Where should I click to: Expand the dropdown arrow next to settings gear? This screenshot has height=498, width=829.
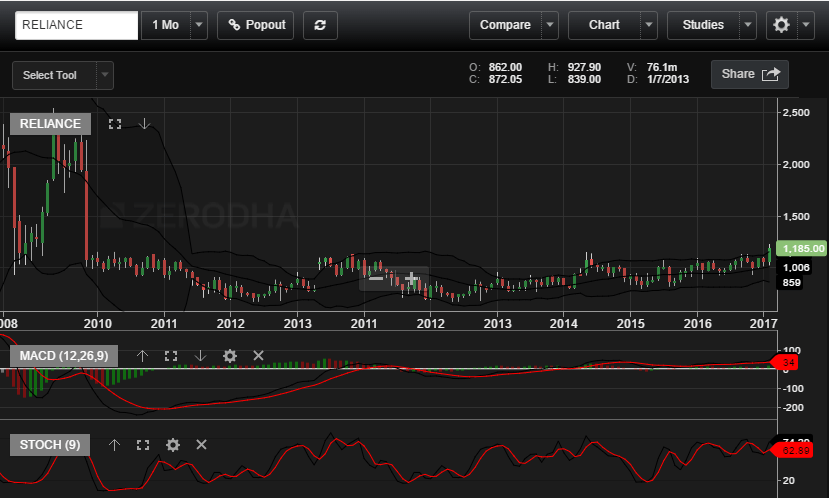click(806, 25)
